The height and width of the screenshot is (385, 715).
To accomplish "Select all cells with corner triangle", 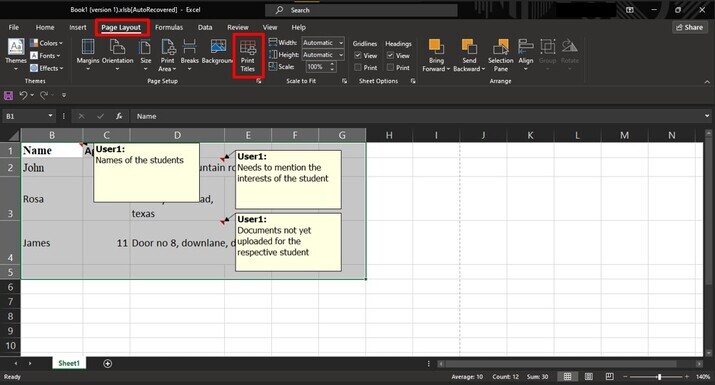I will [13, 135].
